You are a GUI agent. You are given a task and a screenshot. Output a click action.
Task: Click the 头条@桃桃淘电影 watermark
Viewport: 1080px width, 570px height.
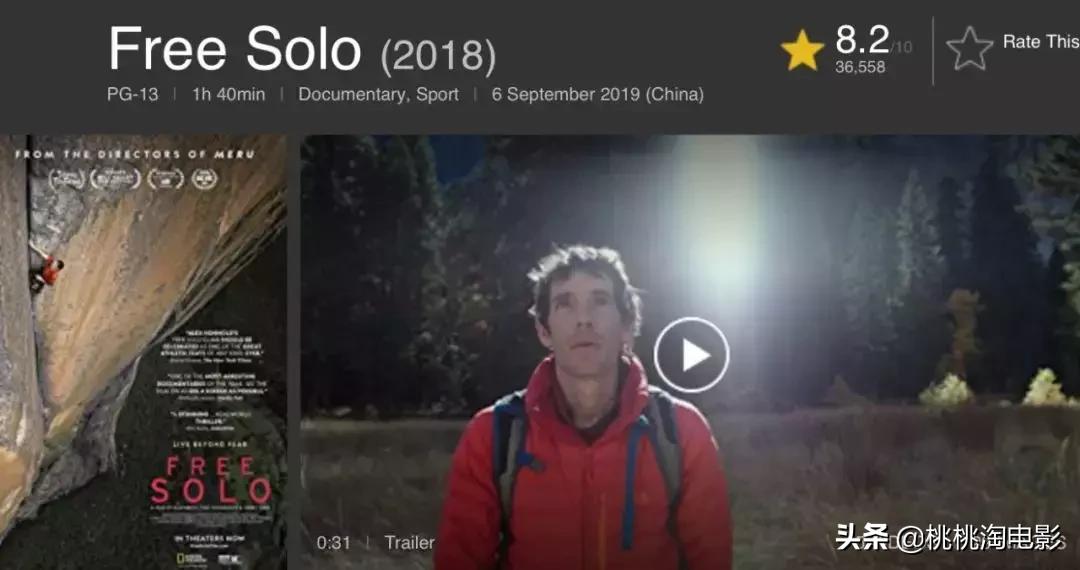(949, 537)
